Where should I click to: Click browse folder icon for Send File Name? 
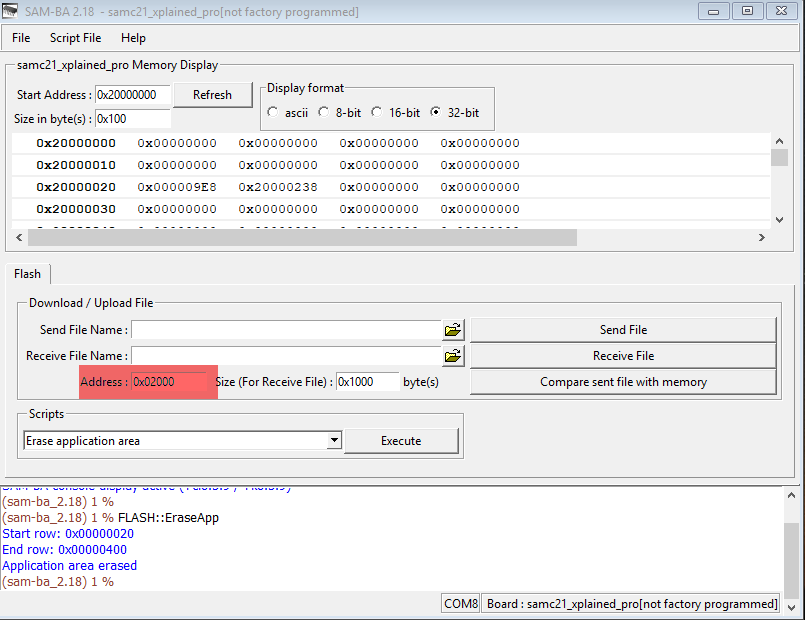[x=453, y=330]
